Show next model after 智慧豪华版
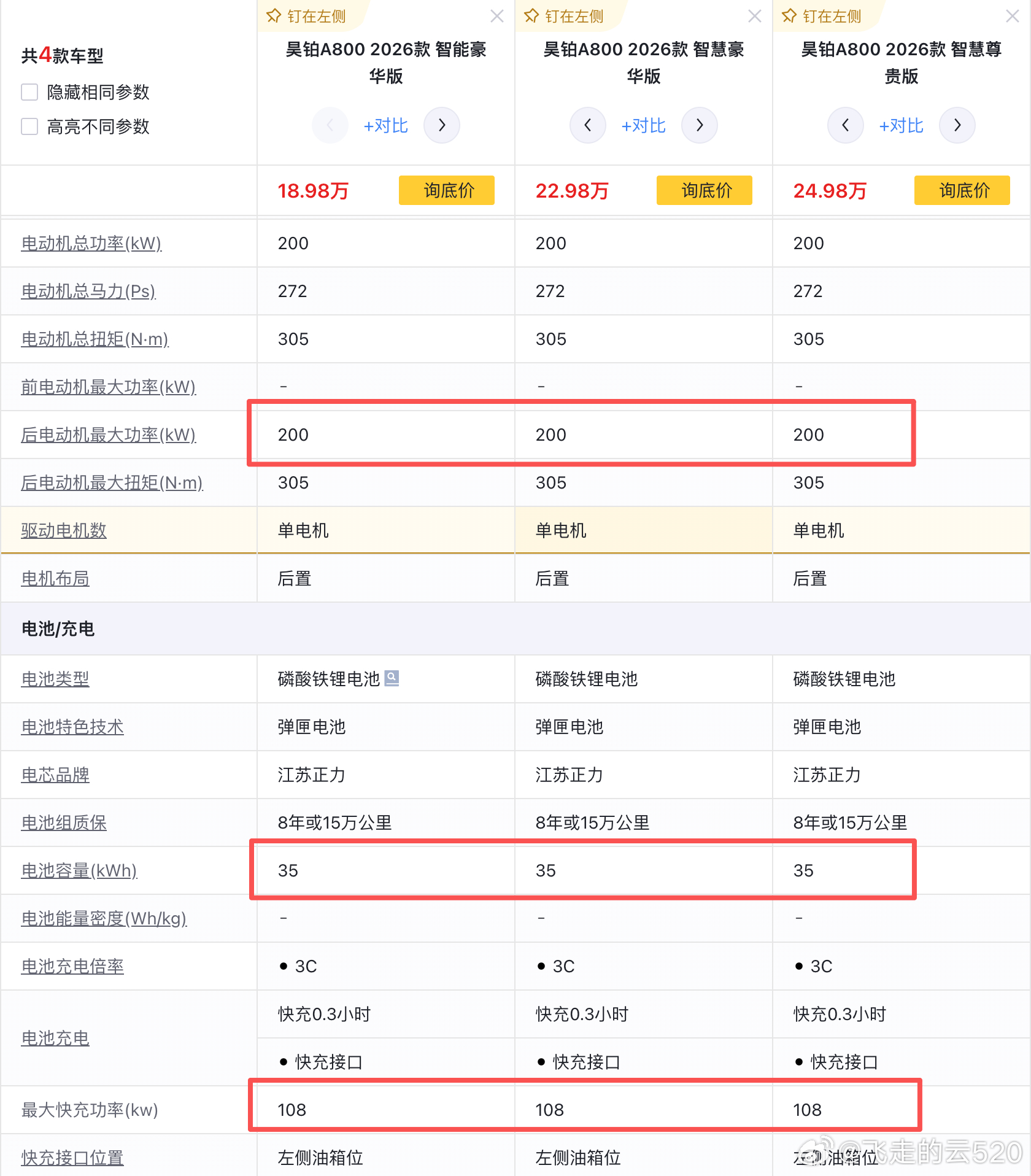 700,125
